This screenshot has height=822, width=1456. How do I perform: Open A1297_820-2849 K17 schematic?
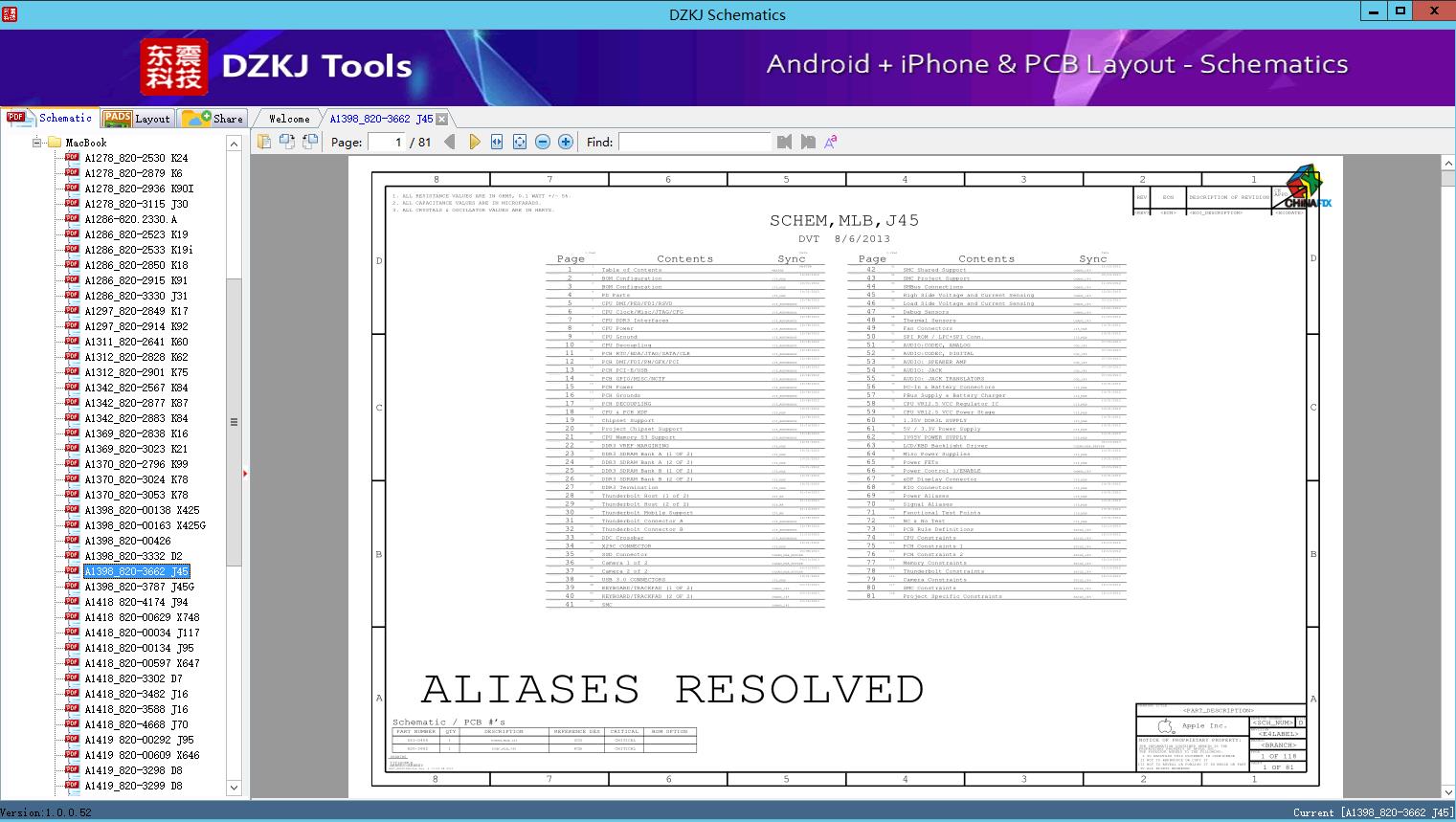click(136, 311)
